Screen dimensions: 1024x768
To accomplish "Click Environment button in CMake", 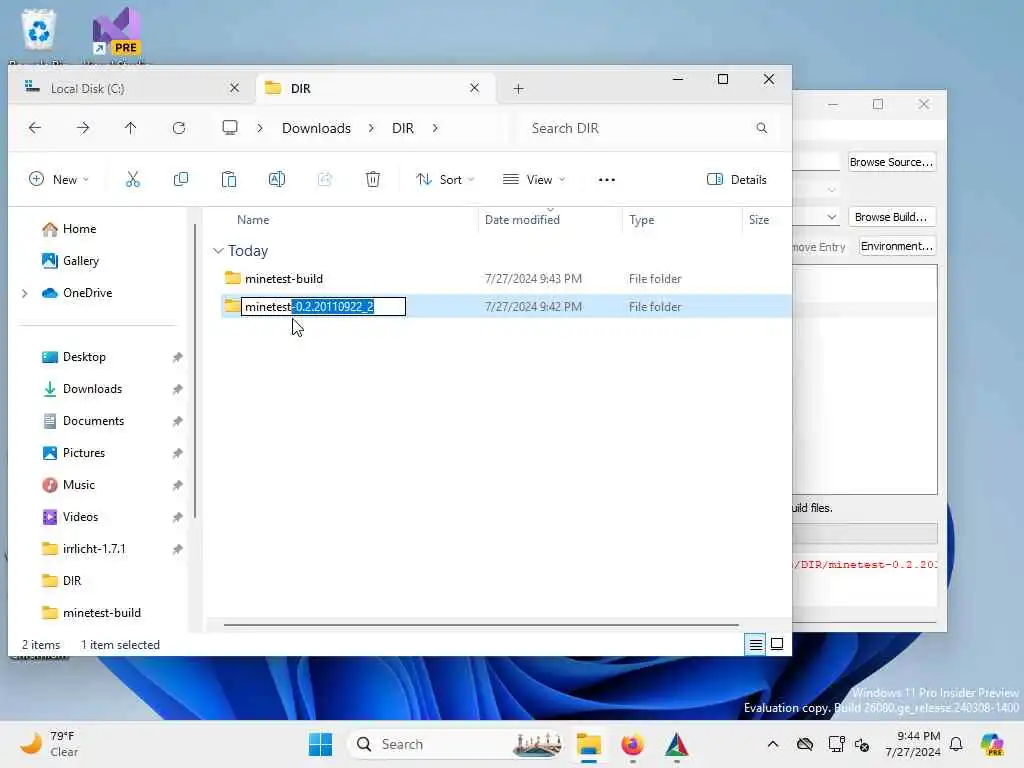I will click(x=897, y=246).
